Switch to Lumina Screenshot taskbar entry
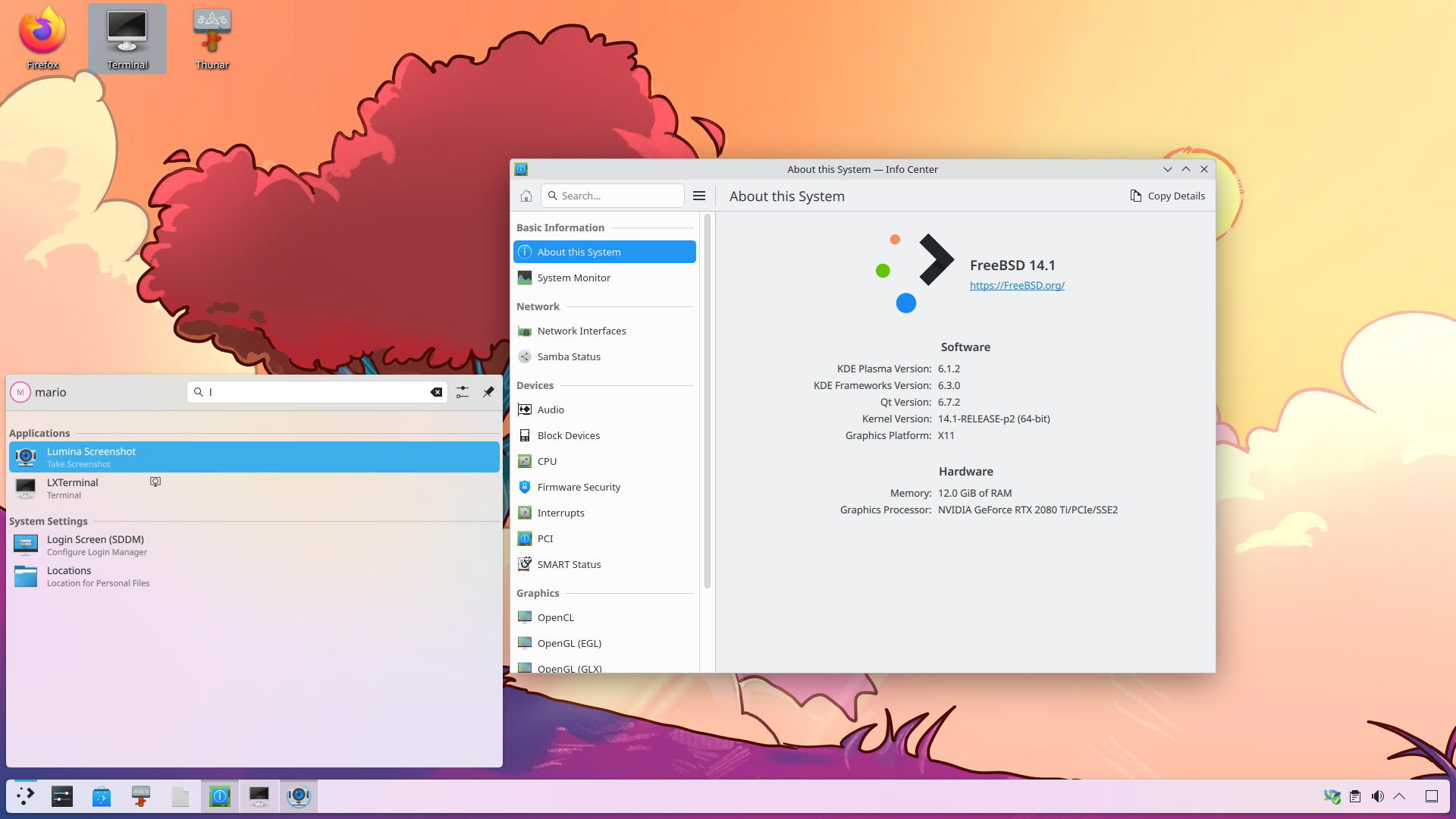Screen dimensions: 1456x819 coord(299,796)
